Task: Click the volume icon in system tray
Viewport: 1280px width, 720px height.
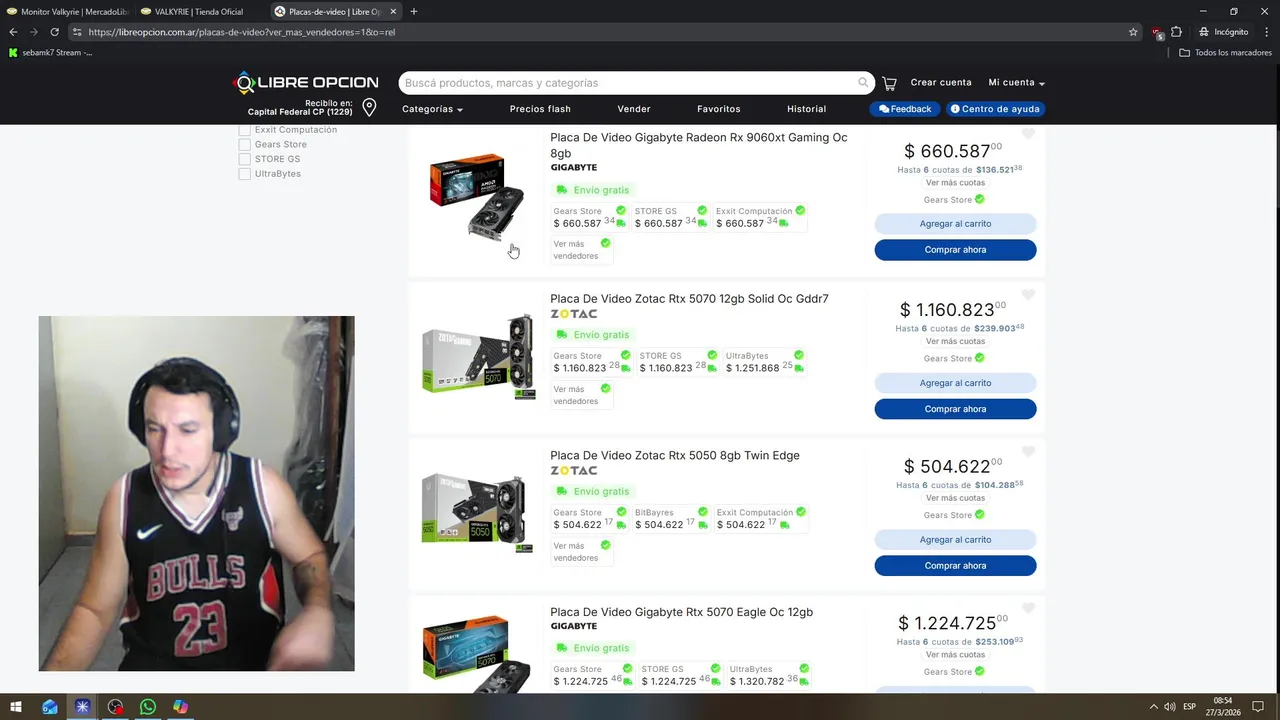Action: (x=1169, y=707)
